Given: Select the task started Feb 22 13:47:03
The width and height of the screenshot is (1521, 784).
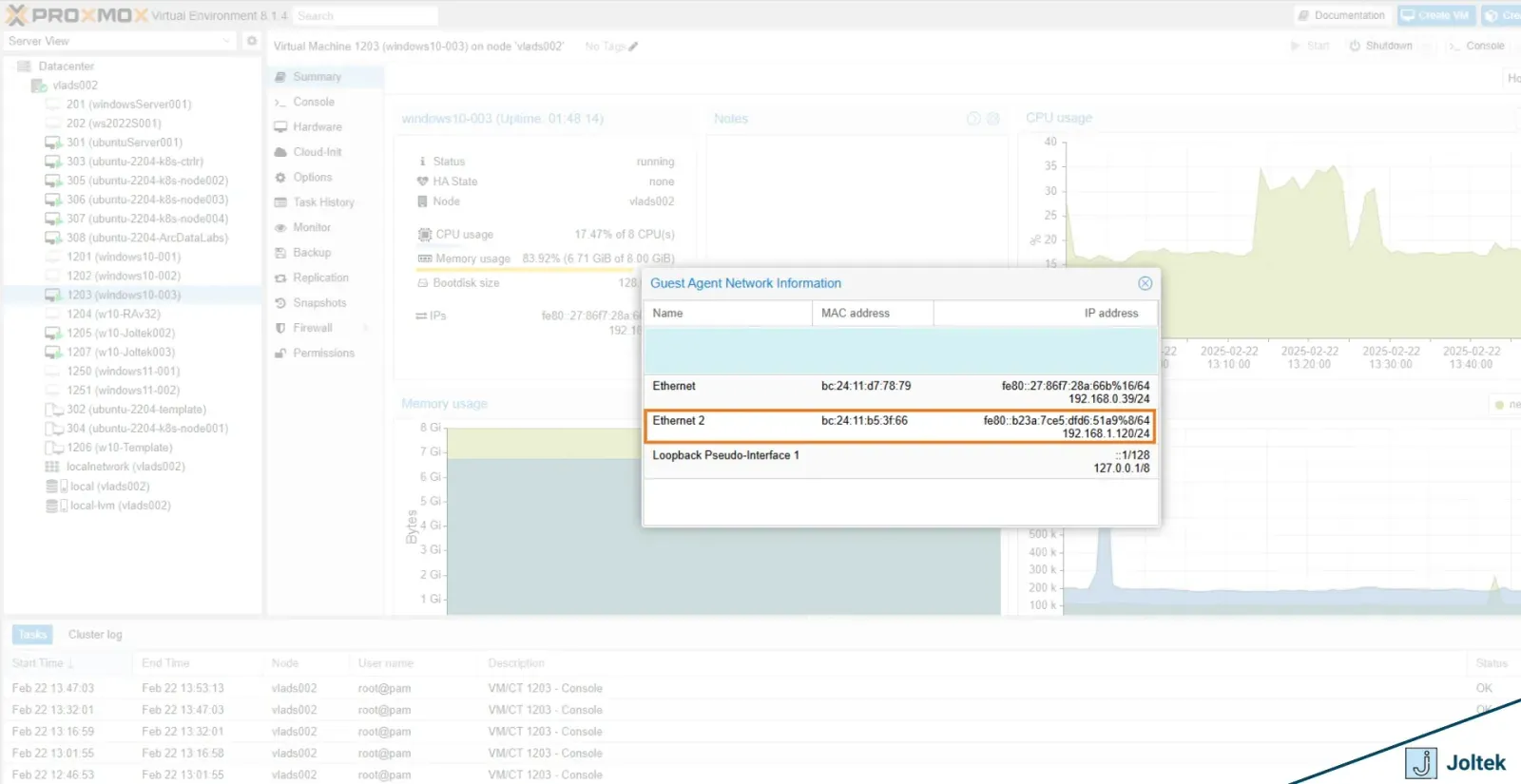Looking at the screenshot, I should tap(760, 688).
